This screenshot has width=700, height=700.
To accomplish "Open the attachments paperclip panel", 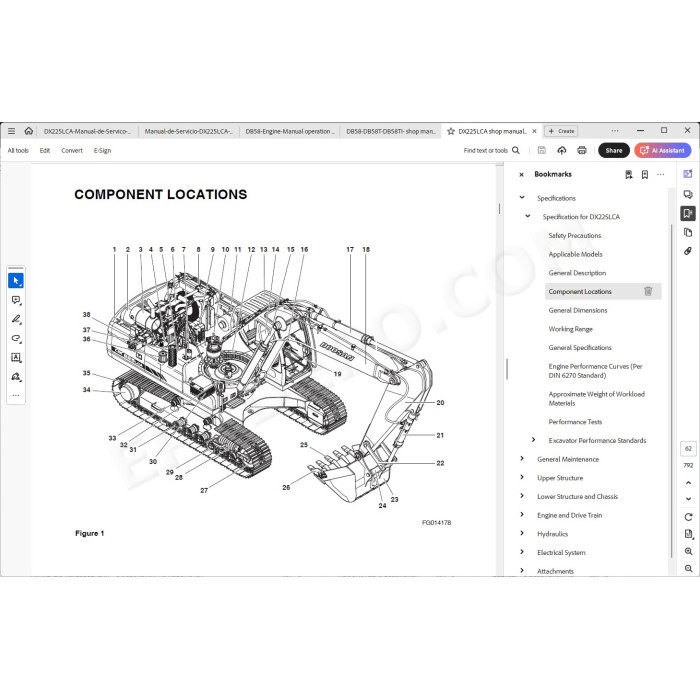I will coord(688,251).
